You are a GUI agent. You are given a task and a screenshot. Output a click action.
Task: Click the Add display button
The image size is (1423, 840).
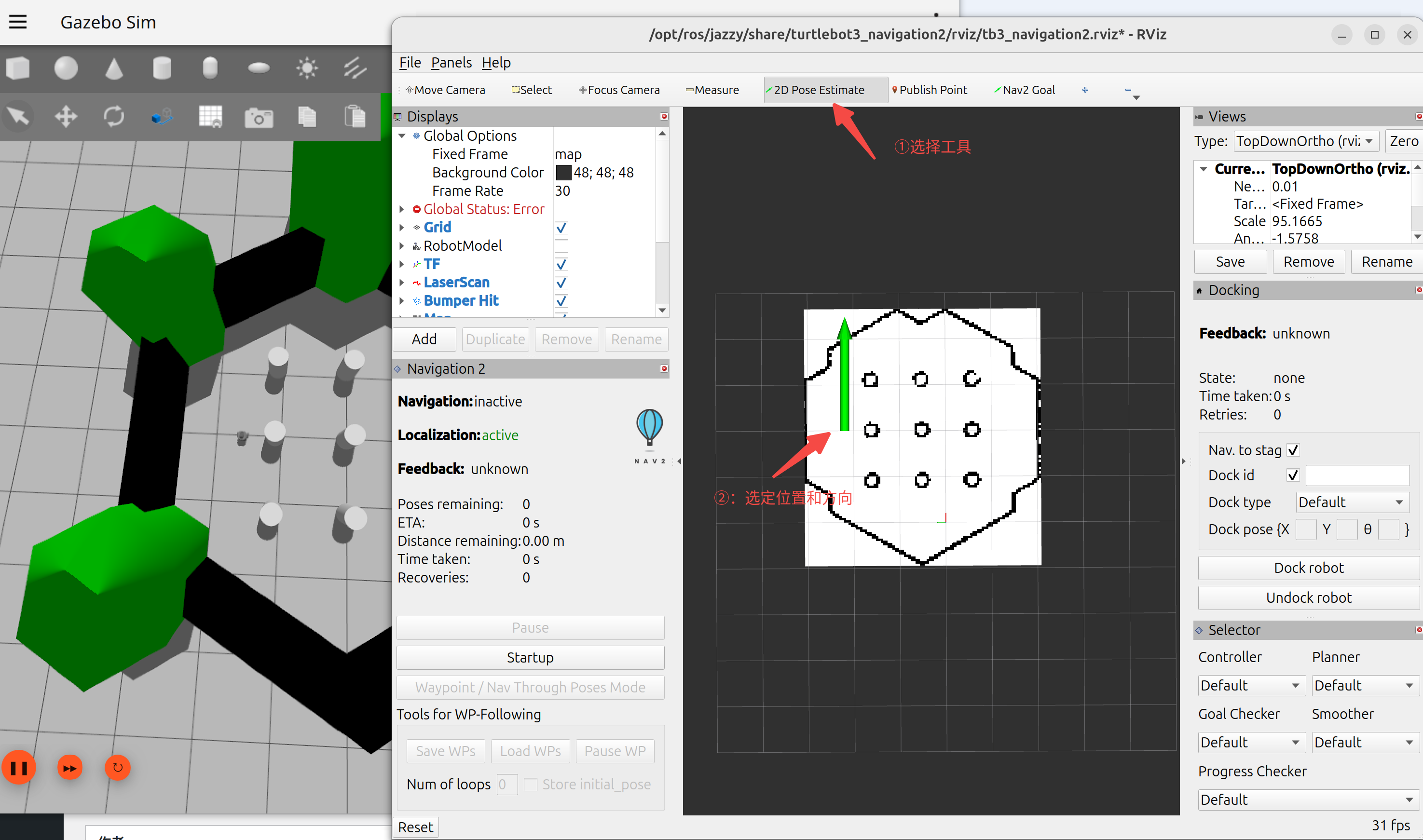[424, 339]
